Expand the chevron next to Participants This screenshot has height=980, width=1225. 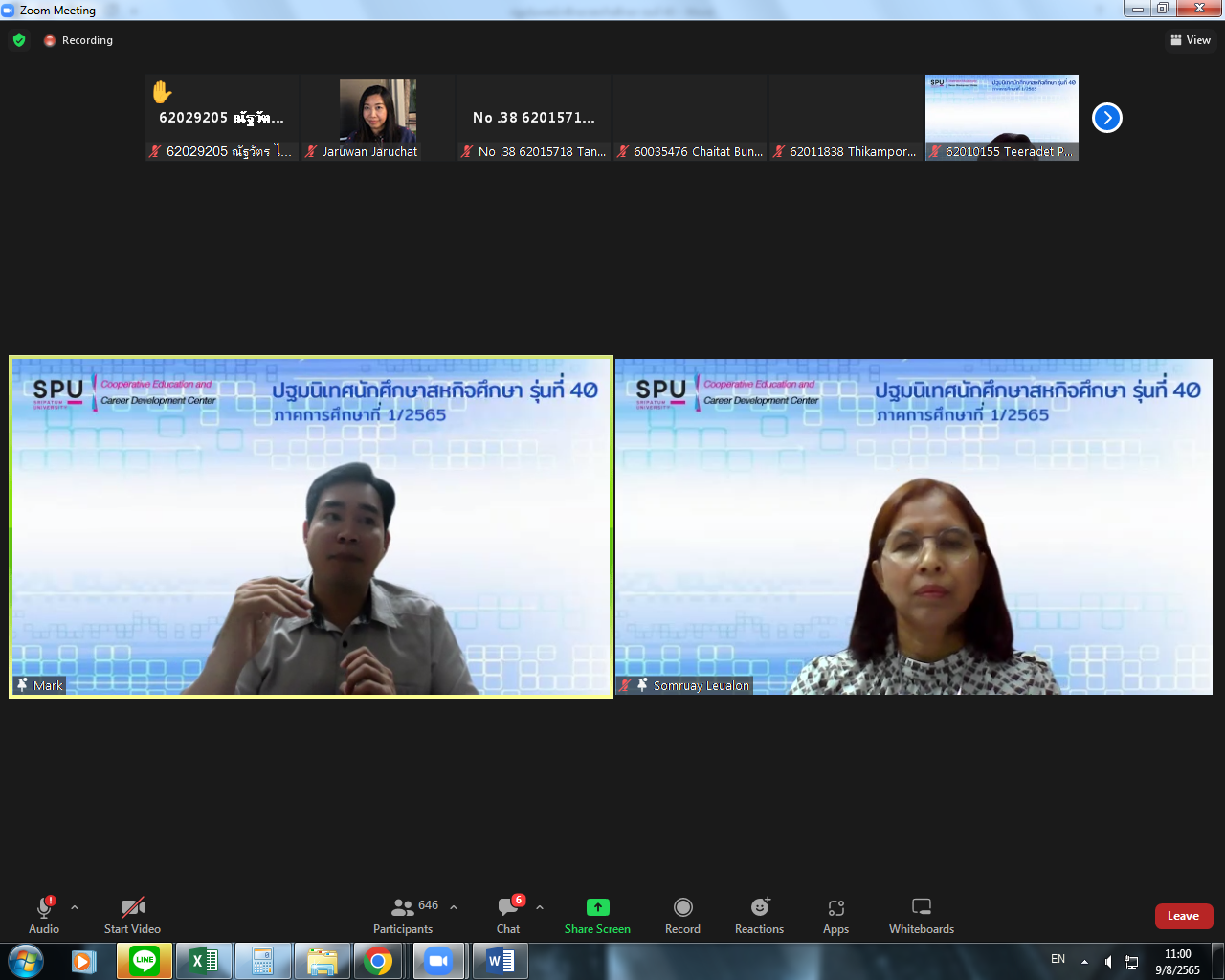pos(454,907)
